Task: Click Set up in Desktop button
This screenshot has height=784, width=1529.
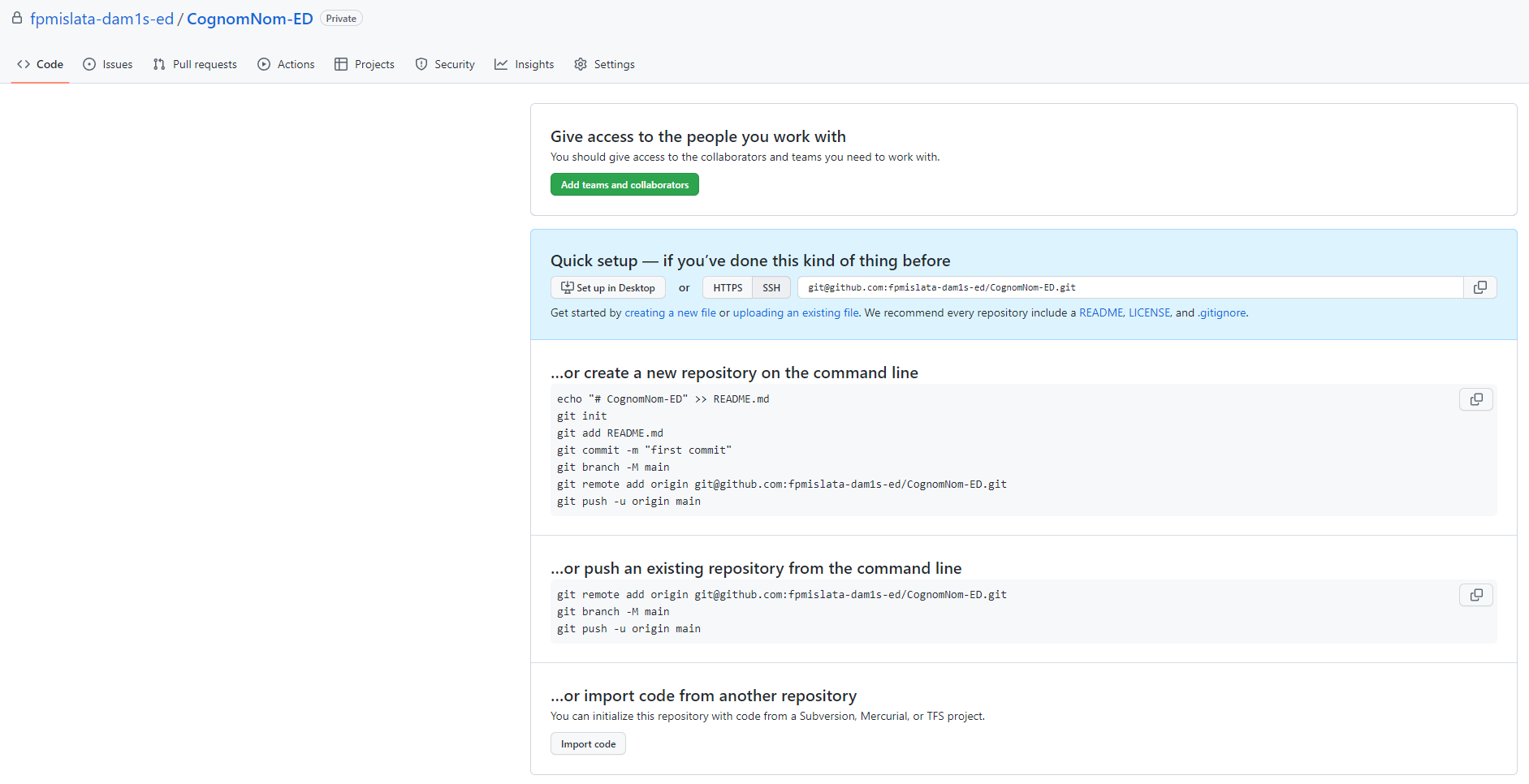Action: tap(608, 287)
